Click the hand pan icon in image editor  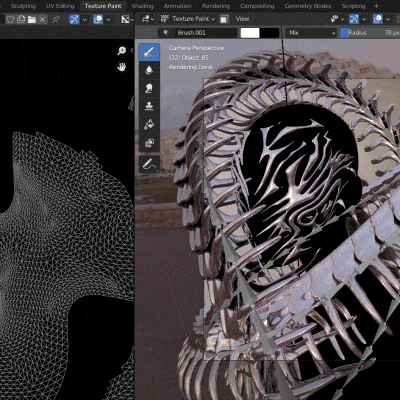122,67
